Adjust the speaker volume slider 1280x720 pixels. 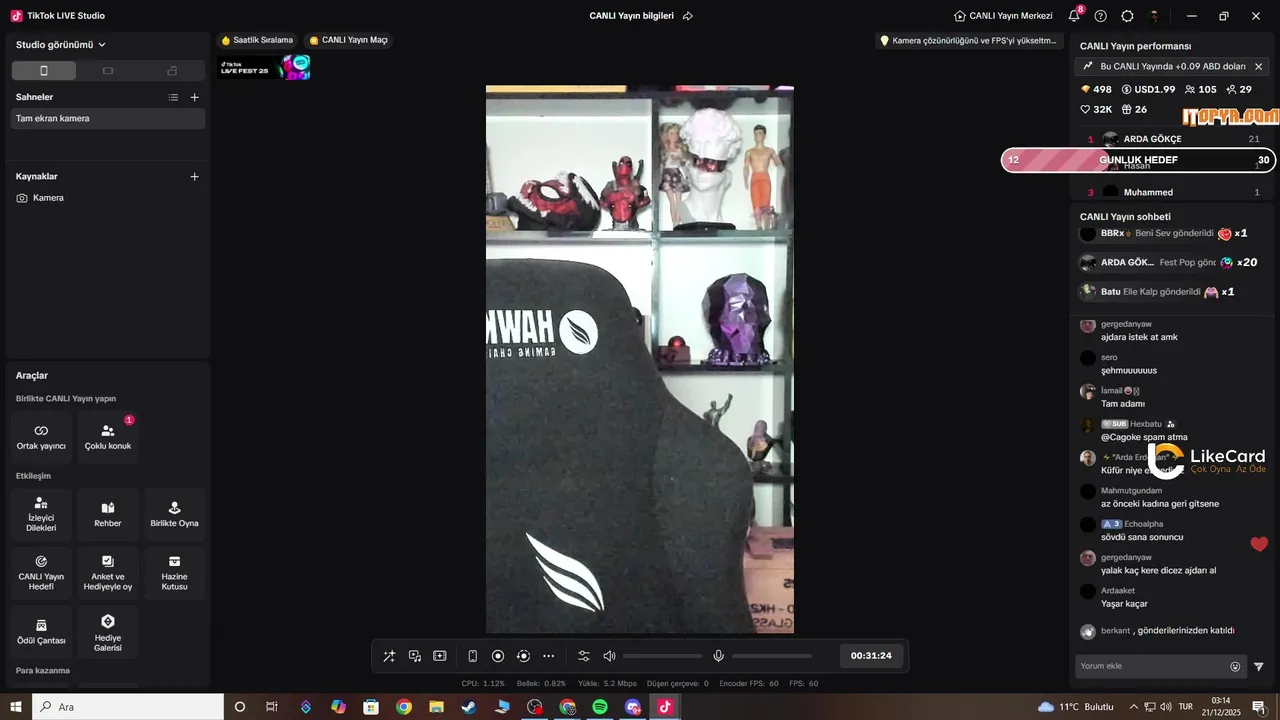(x=662, y=656)
